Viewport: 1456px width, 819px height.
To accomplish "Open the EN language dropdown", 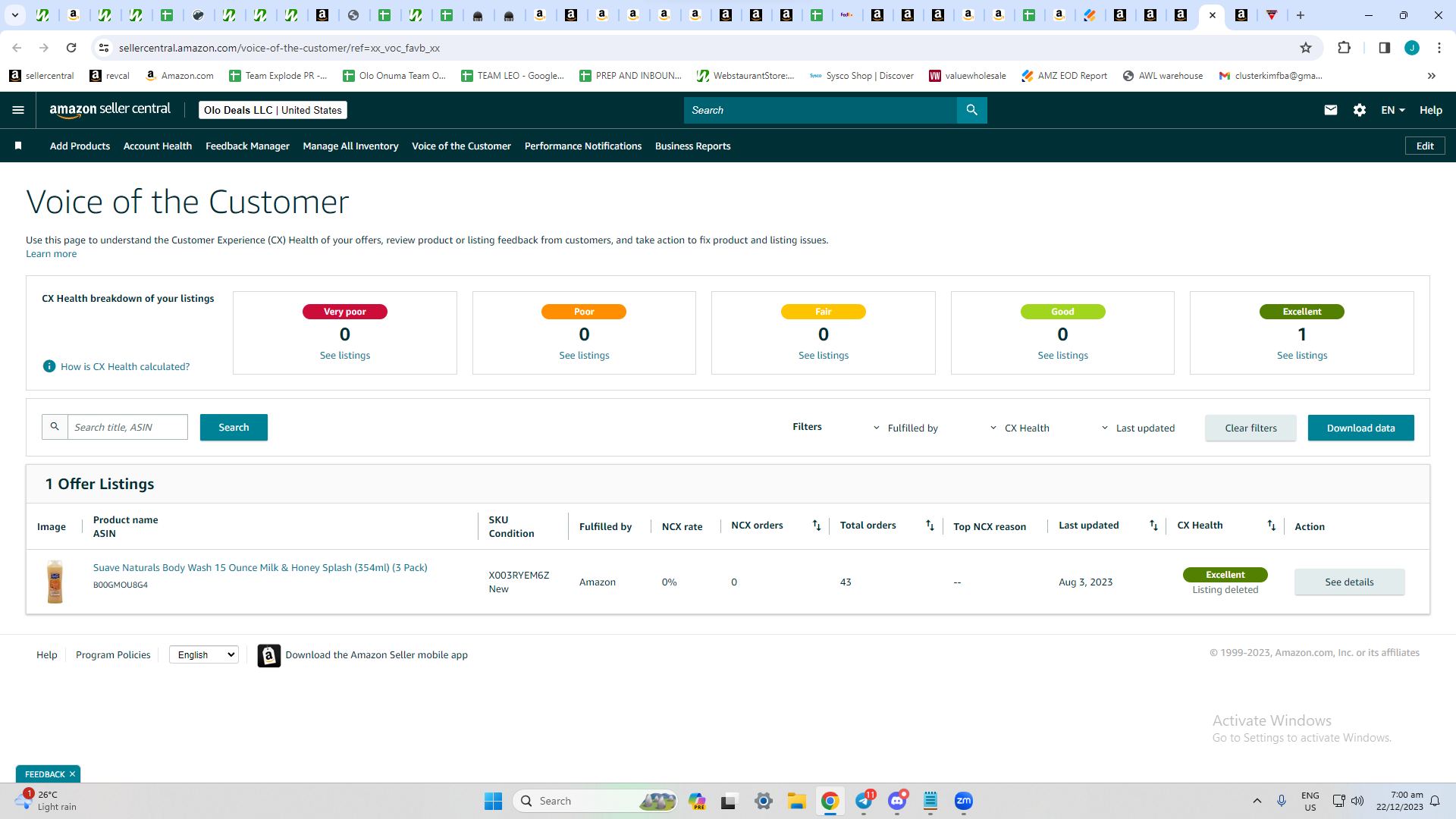I will pyautogui.click(x=1393, y=110).
